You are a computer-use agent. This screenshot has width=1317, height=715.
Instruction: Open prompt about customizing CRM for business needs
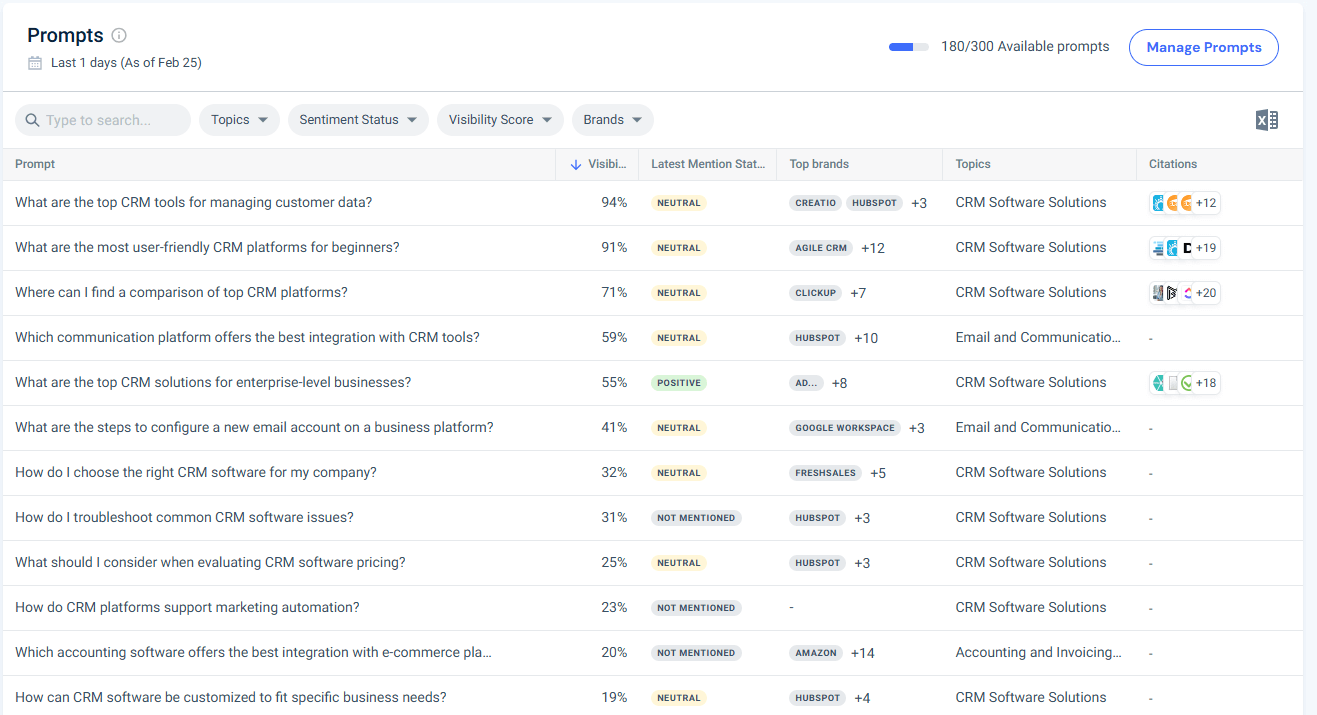[x=231, y=698]
